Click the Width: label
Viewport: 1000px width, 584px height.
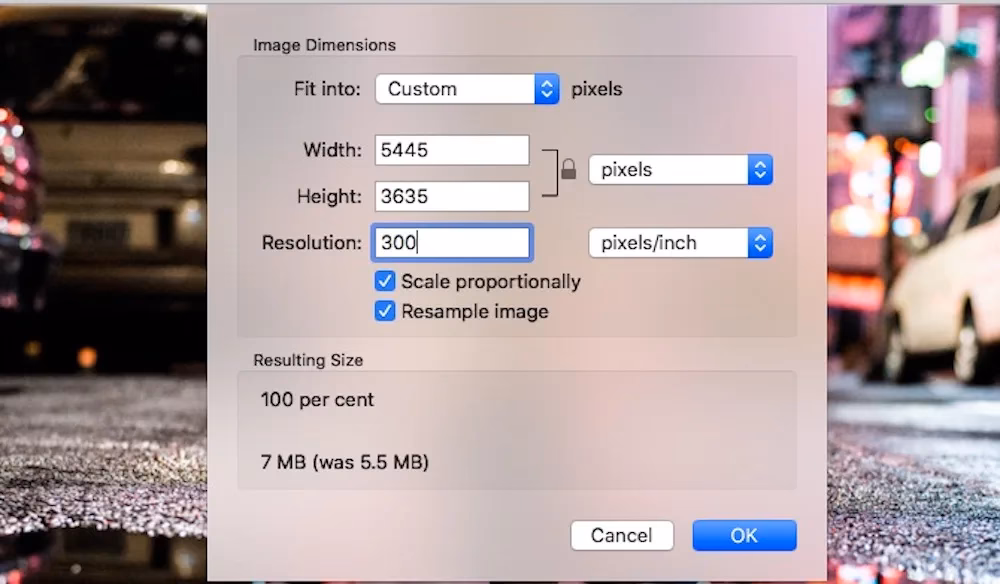coord(332,150)
